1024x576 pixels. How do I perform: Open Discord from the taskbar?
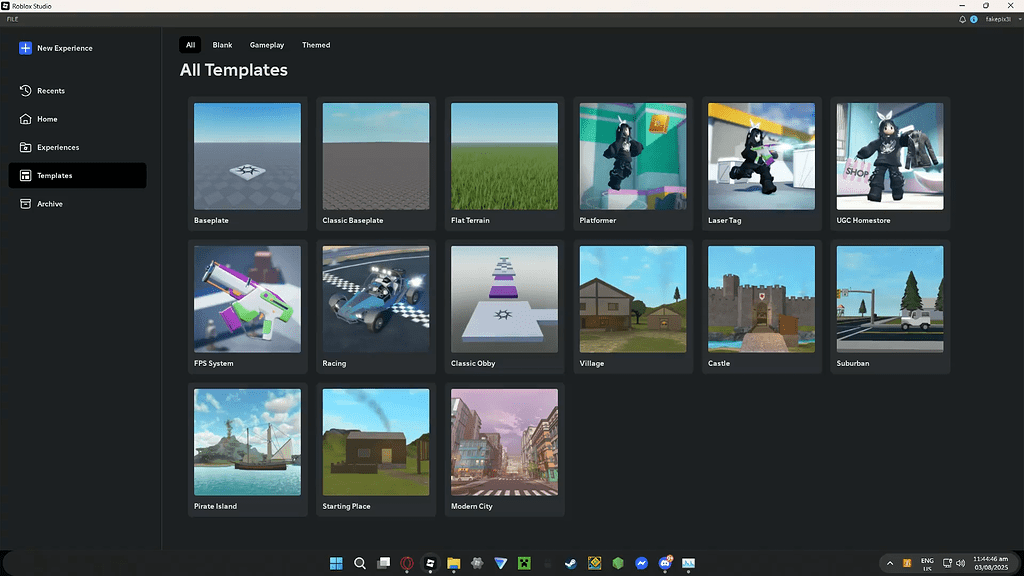tap(665, 563)
